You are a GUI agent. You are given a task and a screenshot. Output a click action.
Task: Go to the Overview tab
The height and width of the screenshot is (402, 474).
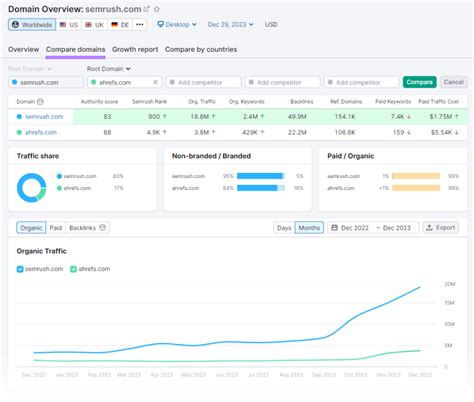(23, 49)
